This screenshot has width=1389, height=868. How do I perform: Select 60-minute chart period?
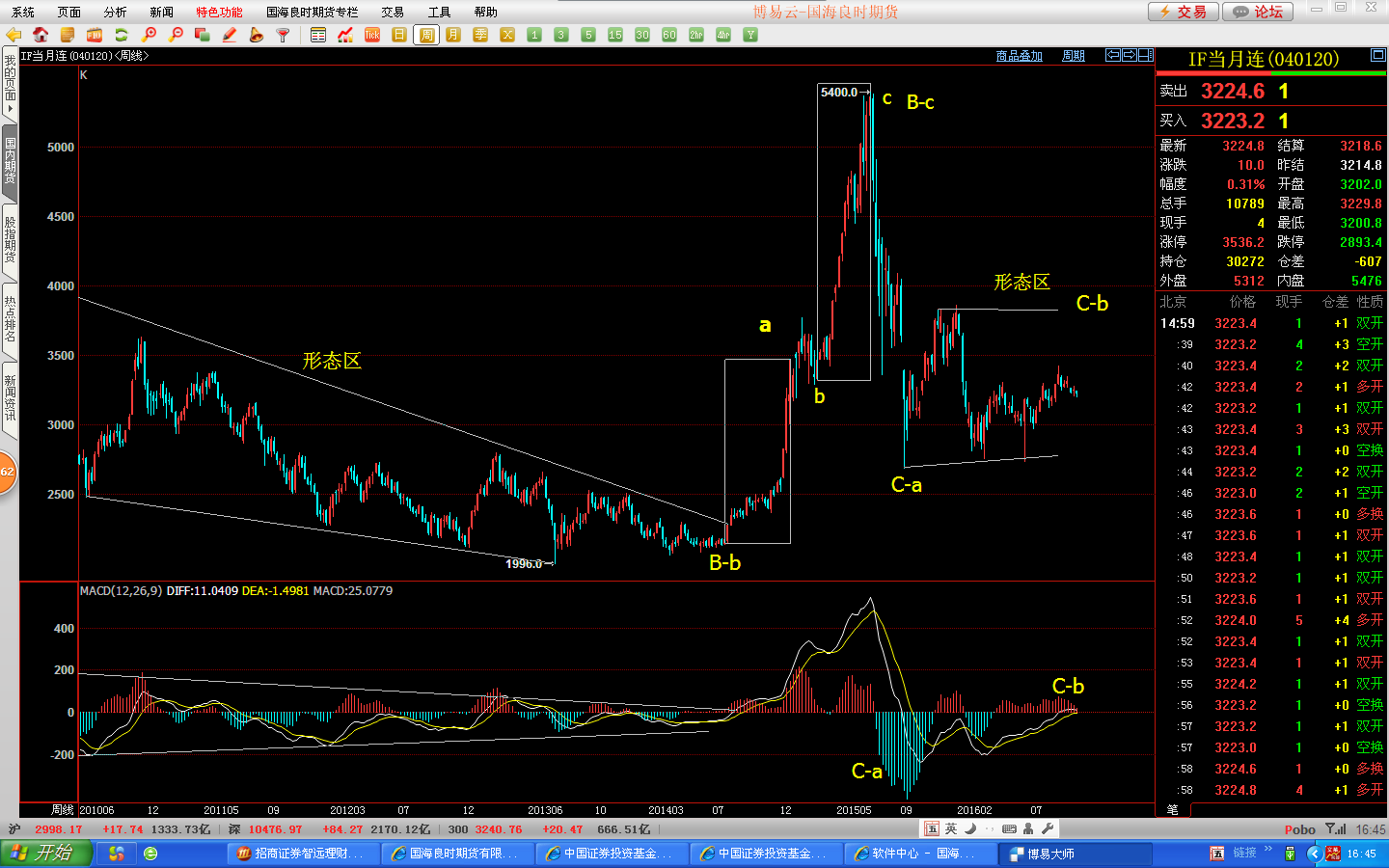pos(669,35)
